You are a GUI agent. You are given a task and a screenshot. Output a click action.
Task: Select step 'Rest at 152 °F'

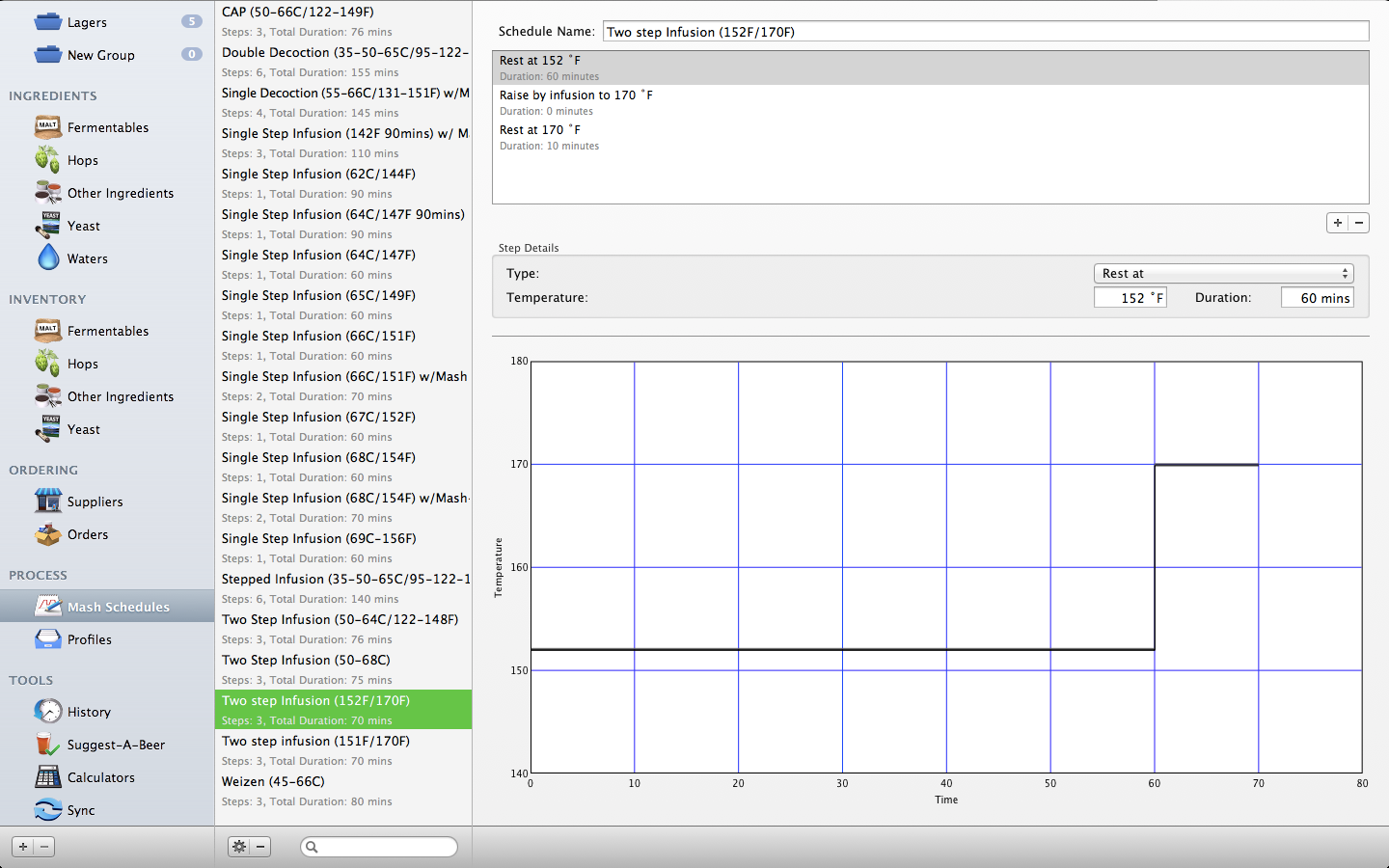(931, 68)
